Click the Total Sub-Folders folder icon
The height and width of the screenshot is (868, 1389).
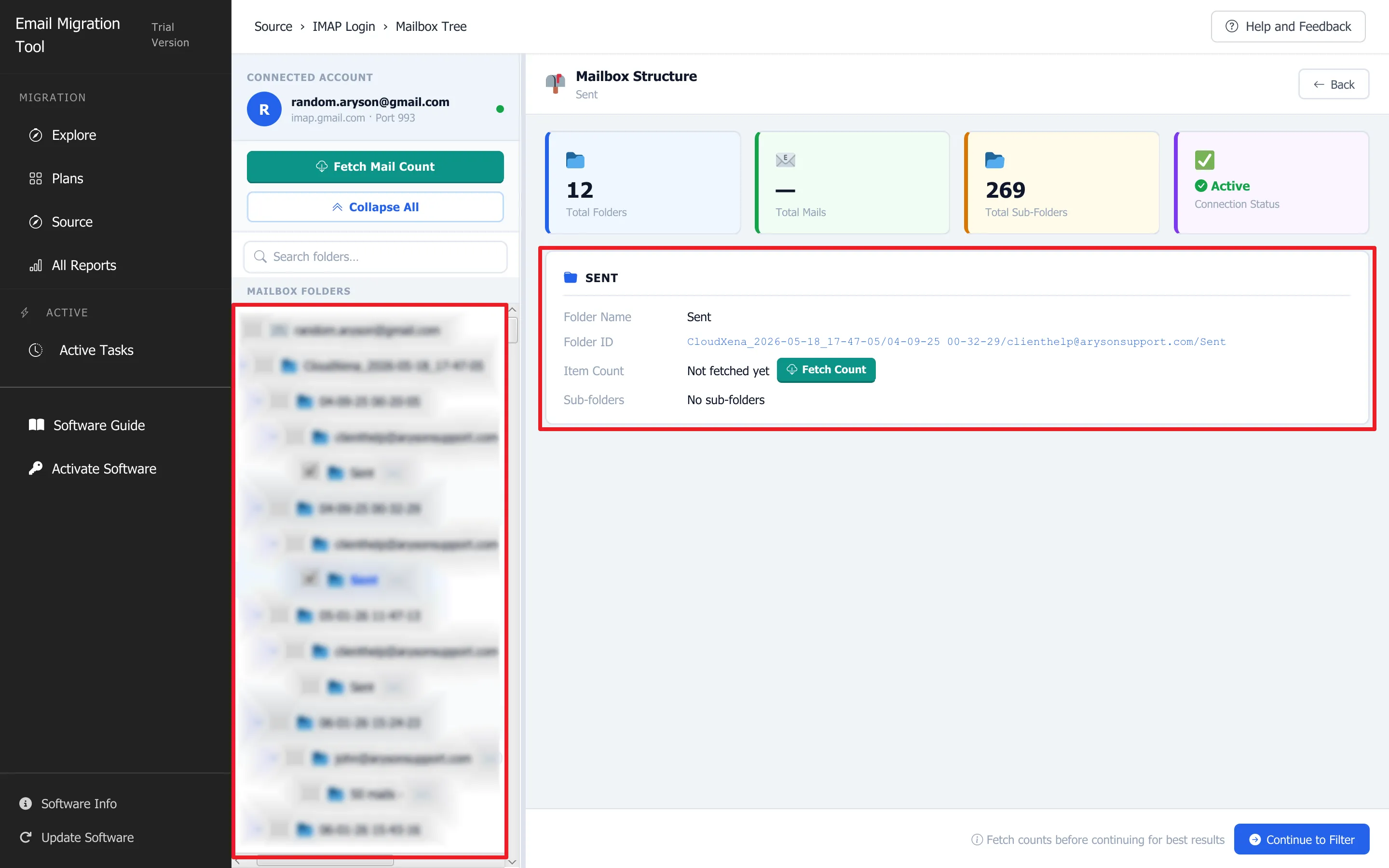click(994, 160)
